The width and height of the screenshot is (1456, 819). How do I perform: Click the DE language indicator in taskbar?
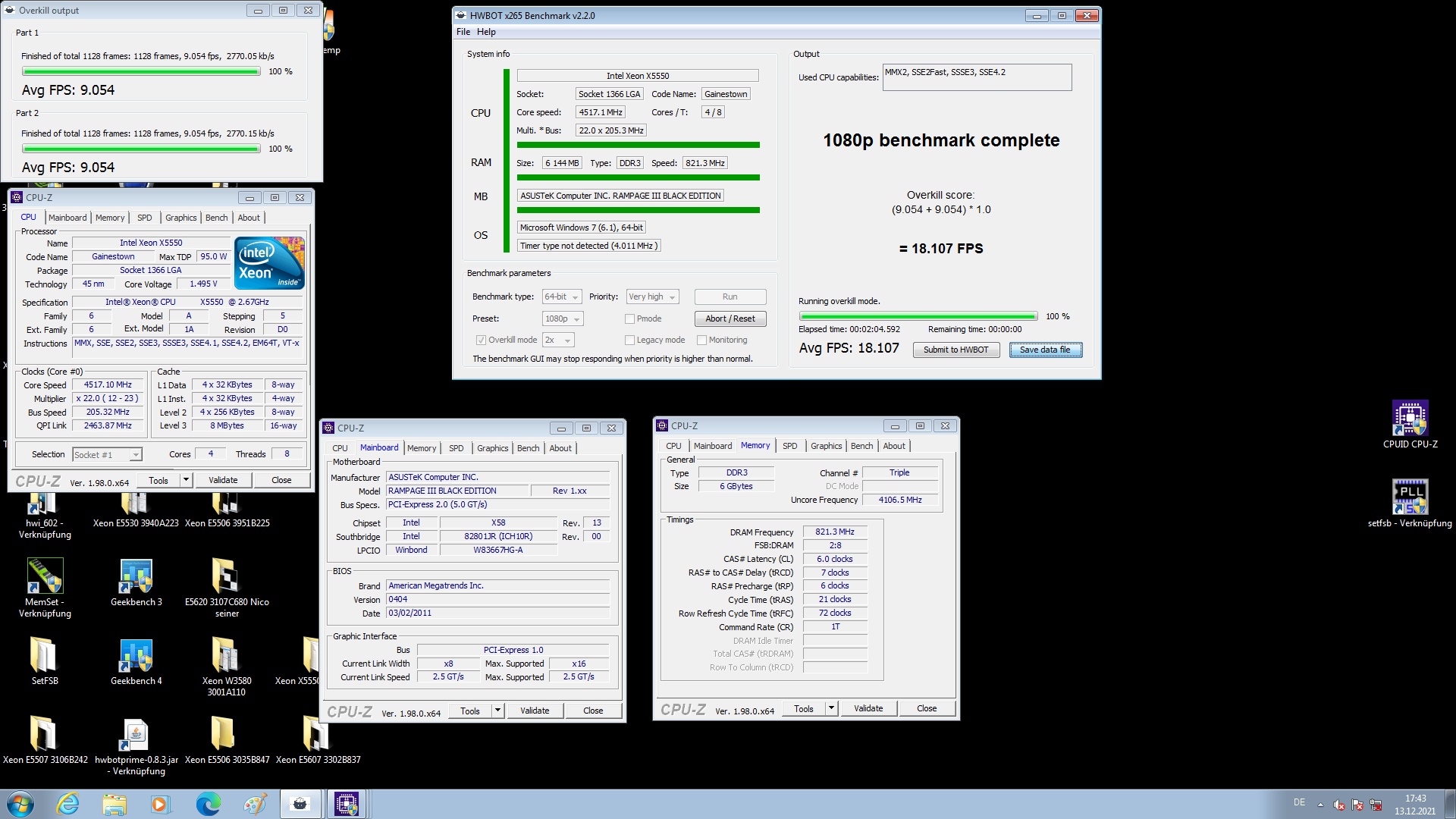1299,802
